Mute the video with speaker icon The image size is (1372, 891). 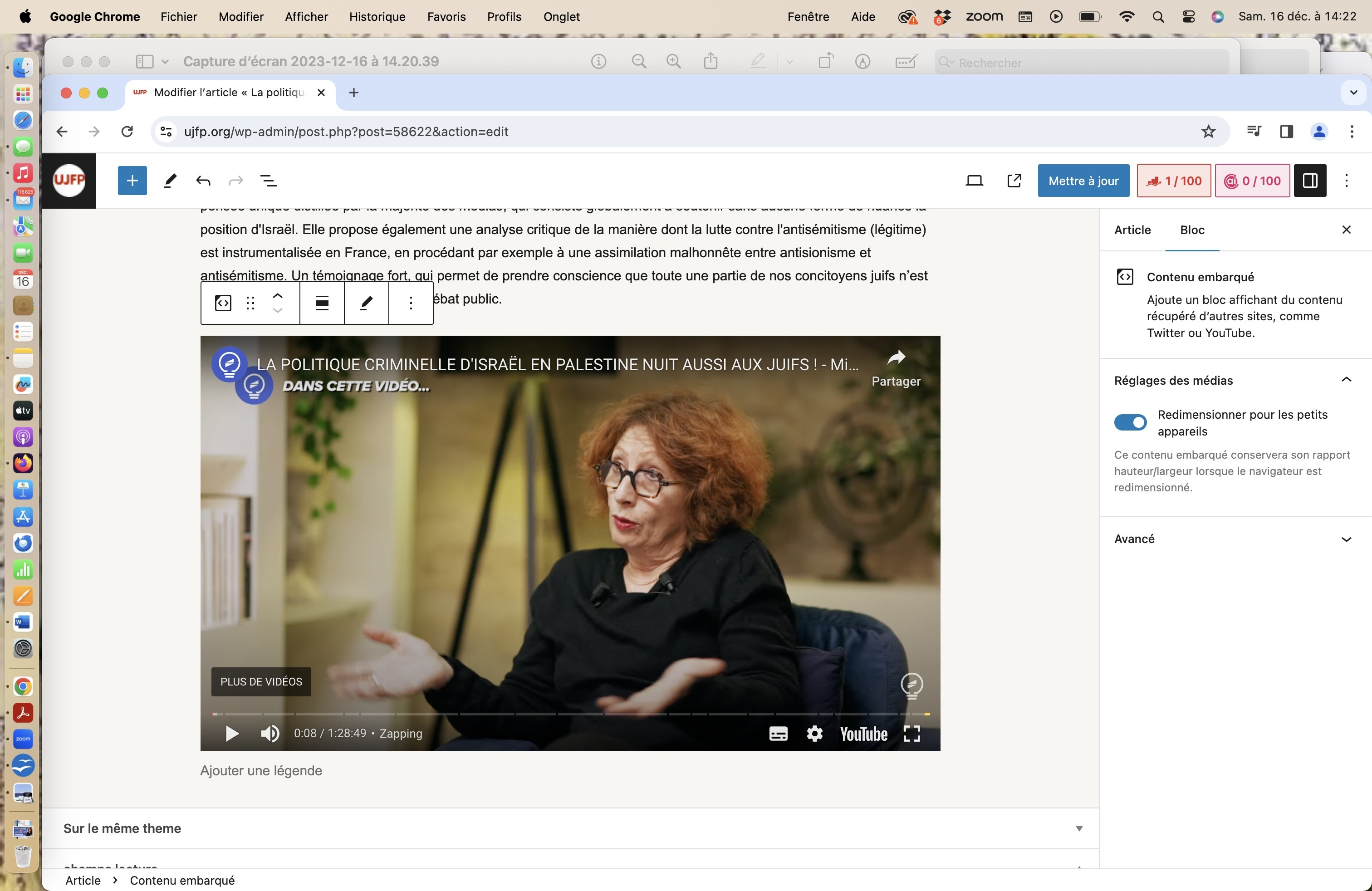point(270,734)
